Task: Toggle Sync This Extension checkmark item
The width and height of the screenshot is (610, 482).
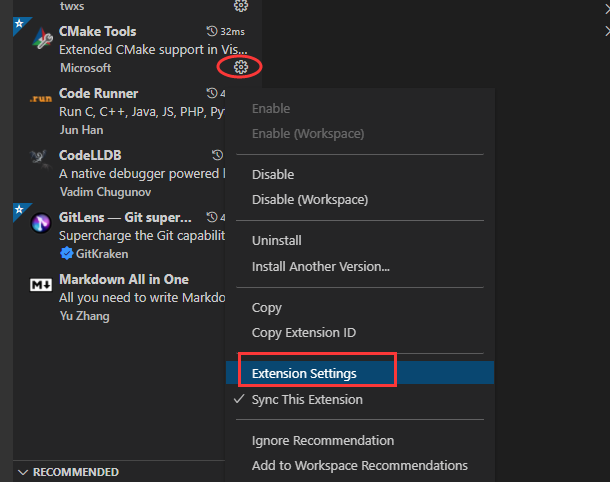Action: (x=360, y=400)
